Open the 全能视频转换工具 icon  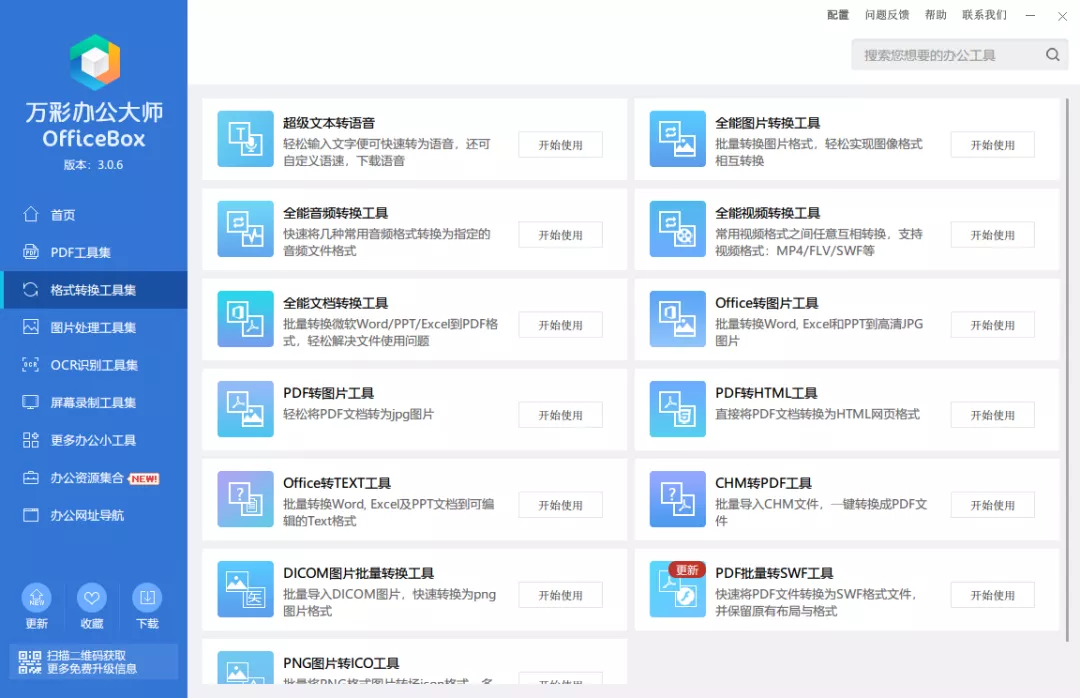[677, 229]
